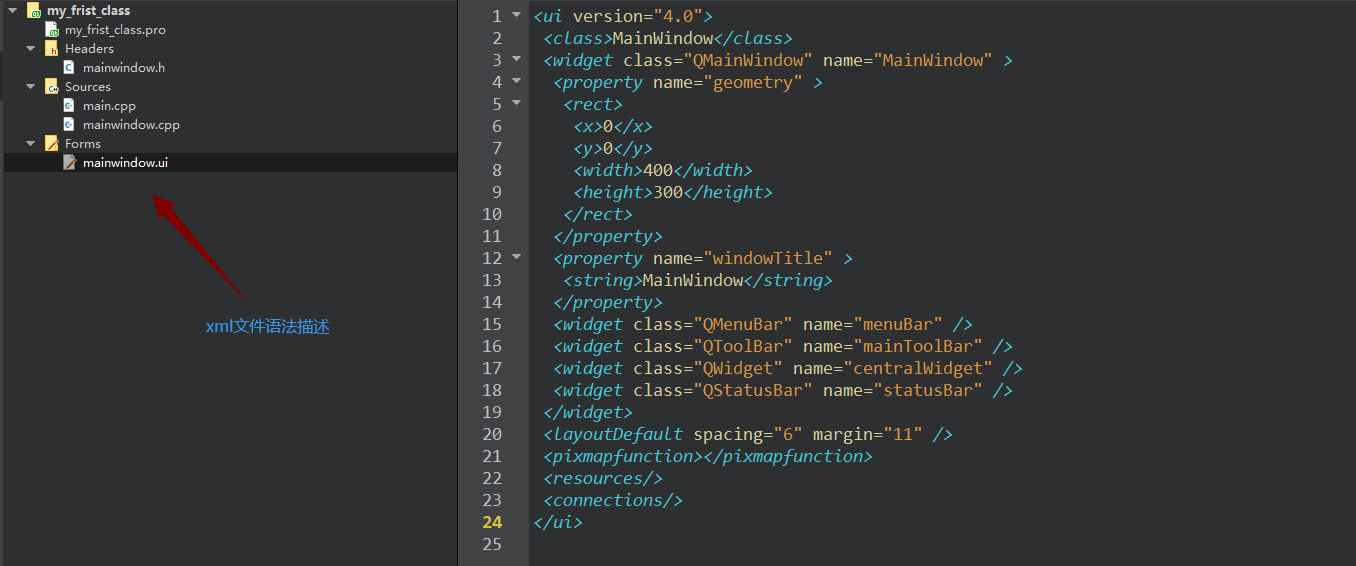Collapse the Headers folder node
The image size is (1356, 566).
tap(30, 49)
